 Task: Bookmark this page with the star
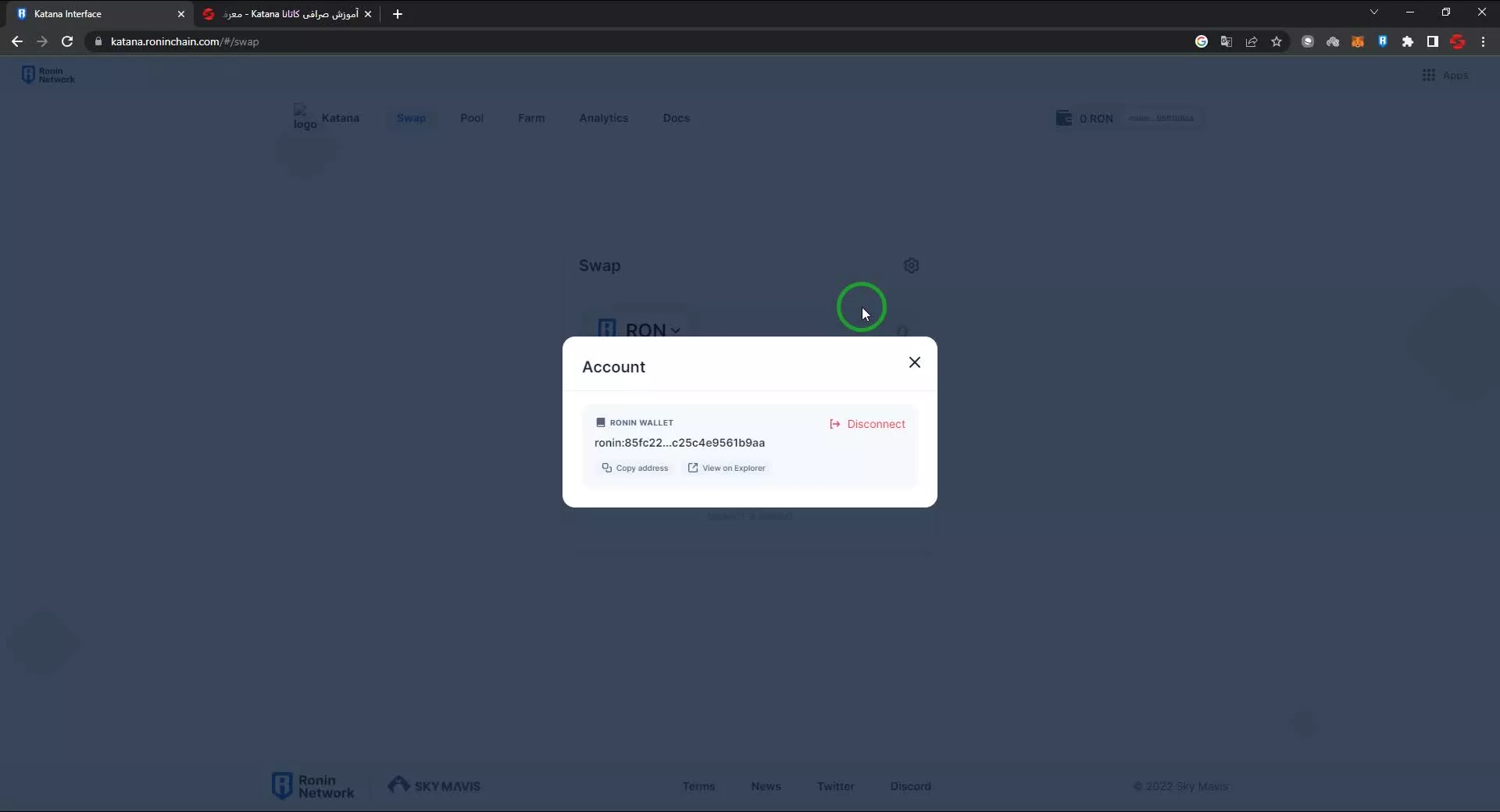(1277, 41)
